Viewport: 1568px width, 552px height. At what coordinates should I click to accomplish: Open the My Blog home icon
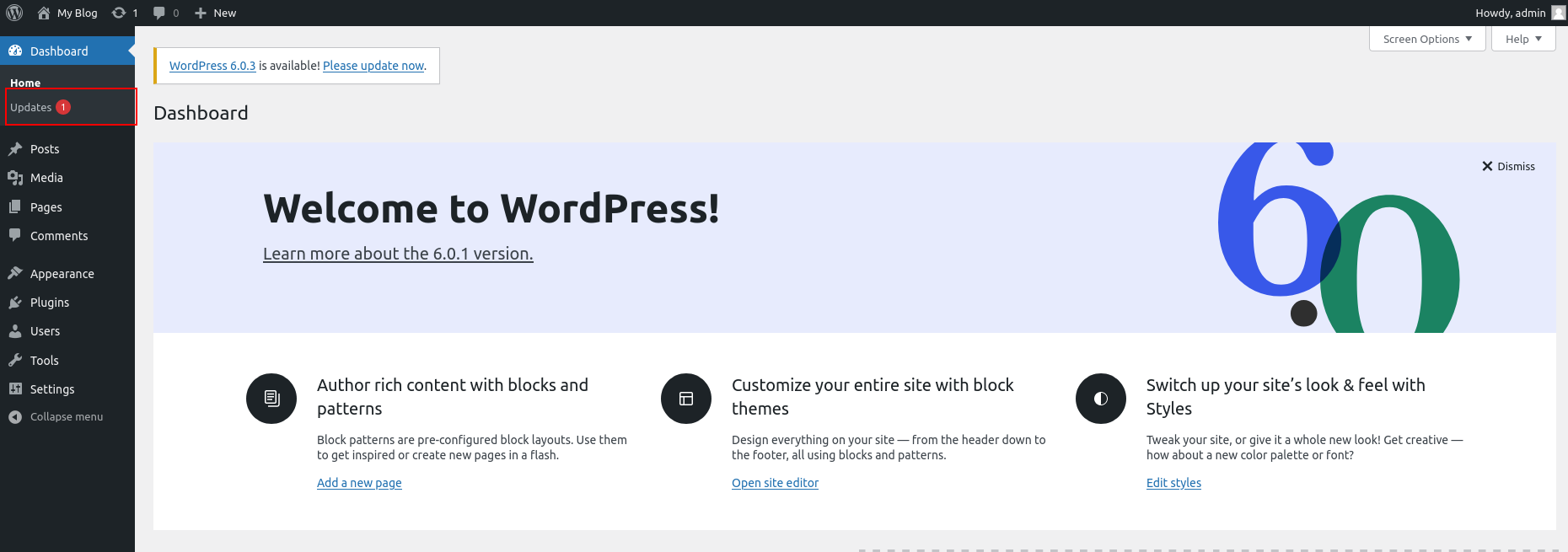(44, 13)
